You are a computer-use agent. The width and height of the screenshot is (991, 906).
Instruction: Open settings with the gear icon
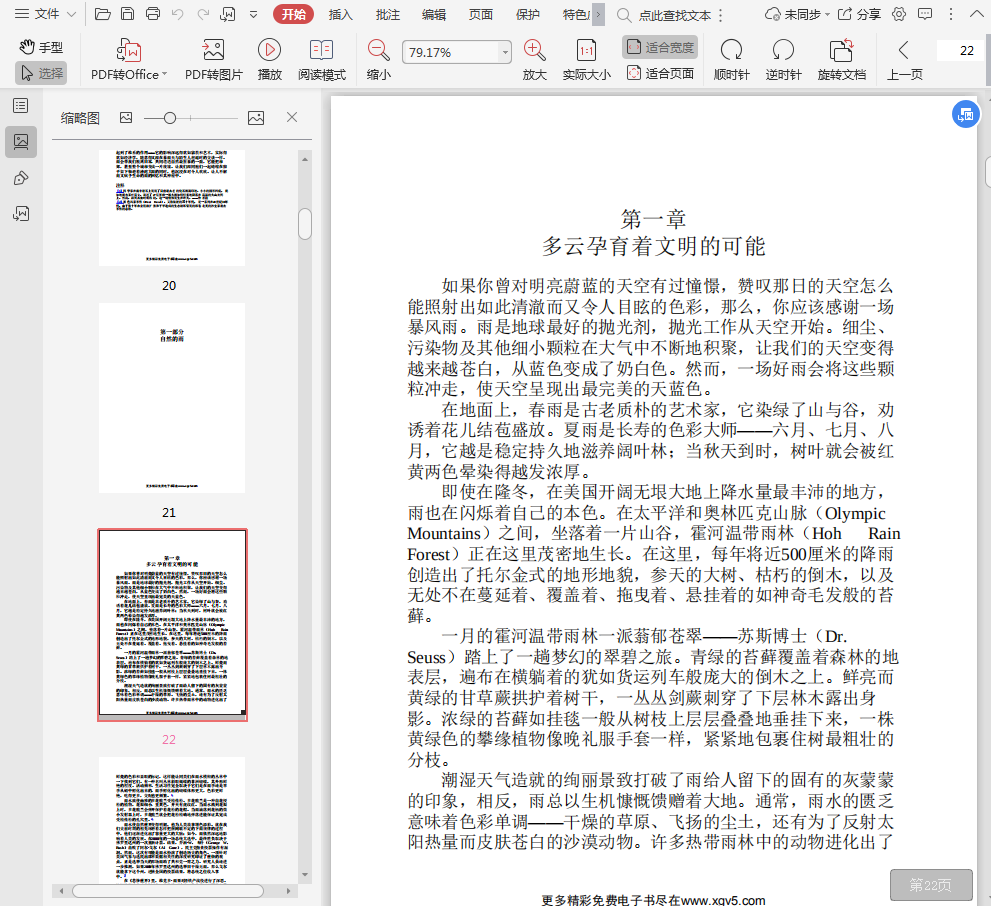pos(899,14)
